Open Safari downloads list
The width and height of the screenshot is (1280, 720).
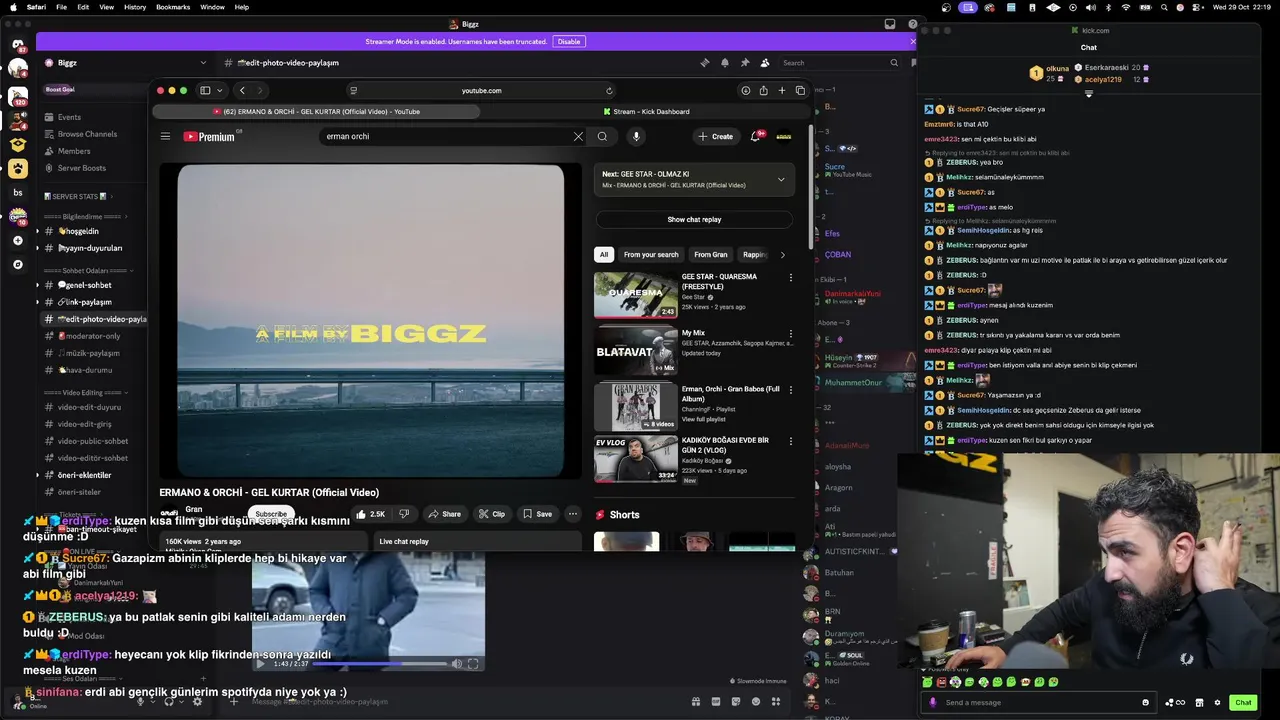(x=745, y=90)
